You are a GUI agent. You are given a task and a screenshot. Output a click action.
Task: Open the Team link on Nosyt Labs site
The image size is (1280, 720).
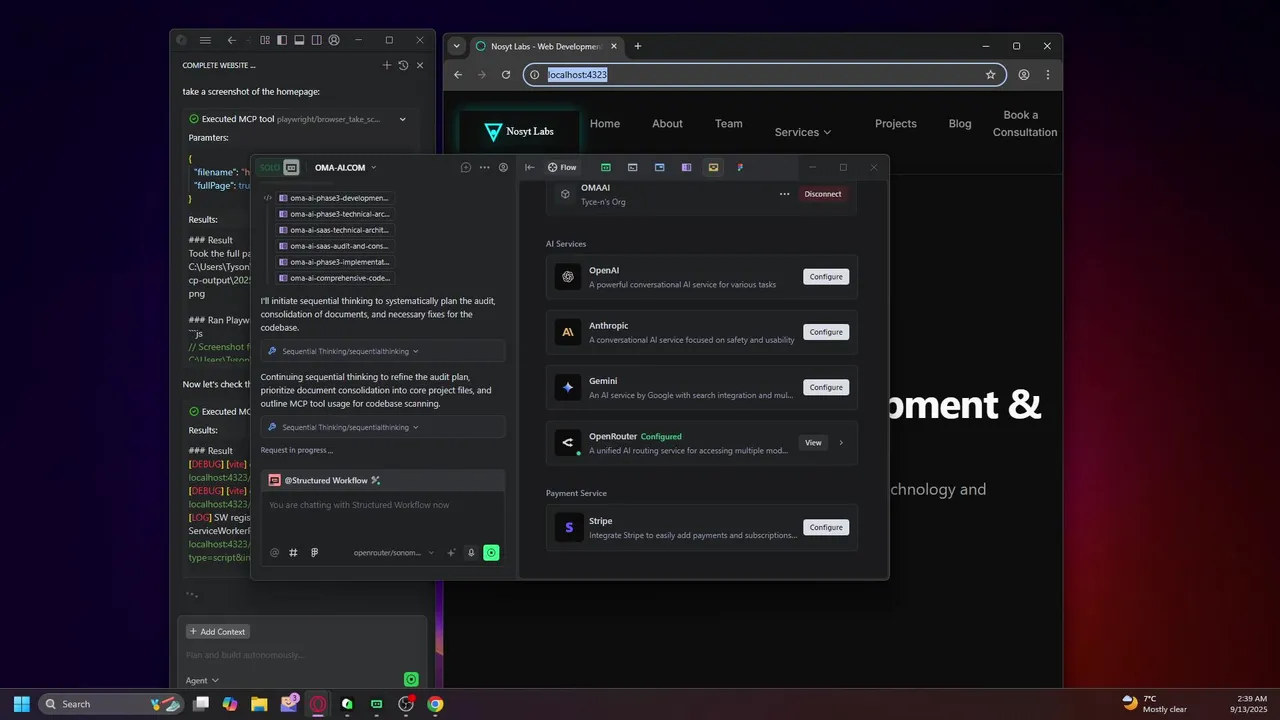coord(729,124)
